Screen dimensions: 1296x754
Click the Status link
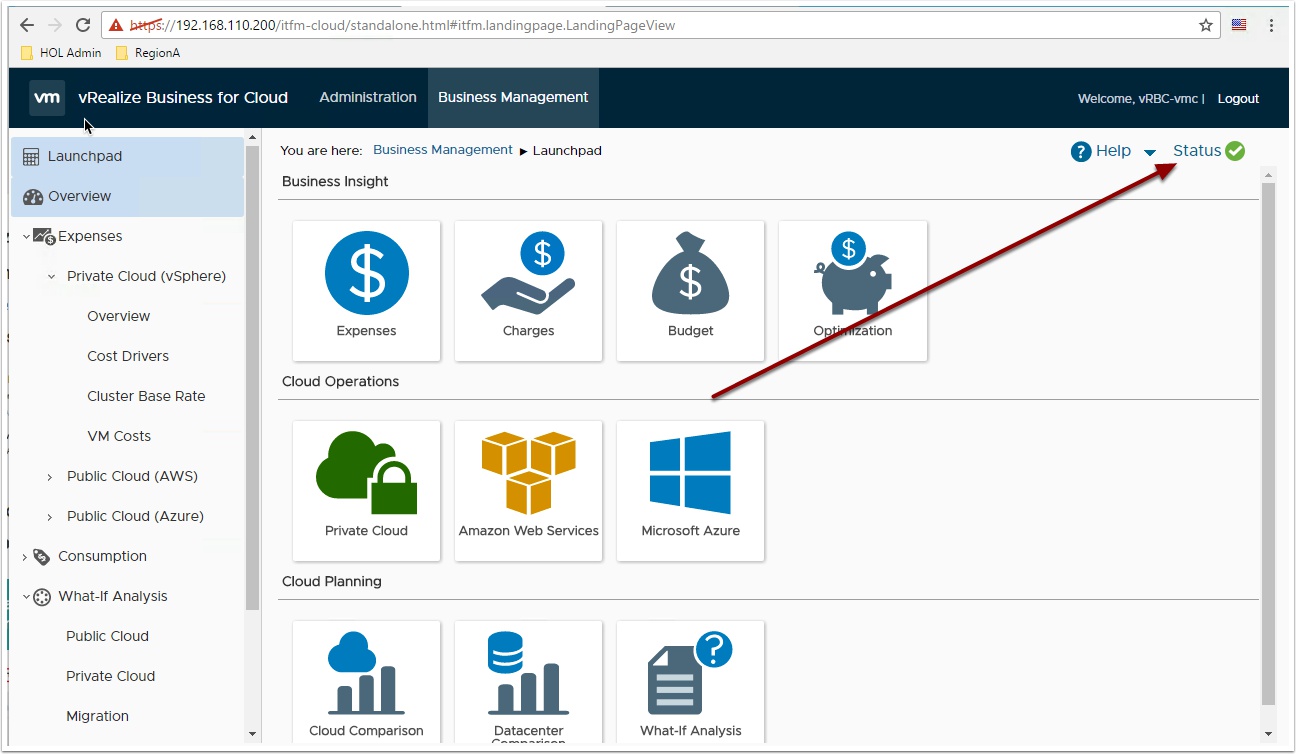(1197, 151)
